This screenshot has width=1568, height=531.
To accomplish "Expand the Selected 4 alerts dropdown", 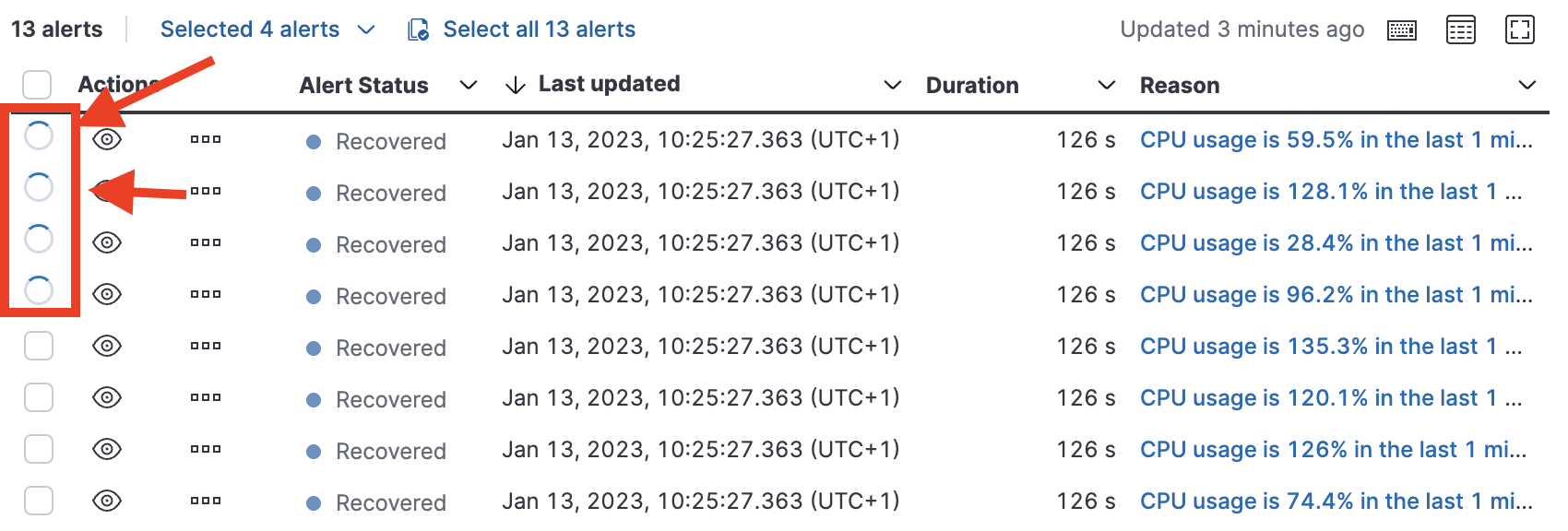I will click(x=267, y=29).
